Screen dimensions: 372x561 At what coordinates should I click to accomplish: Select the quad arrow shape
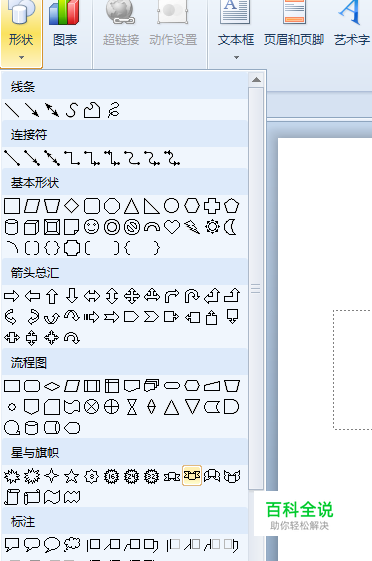(x=132, y=296)
